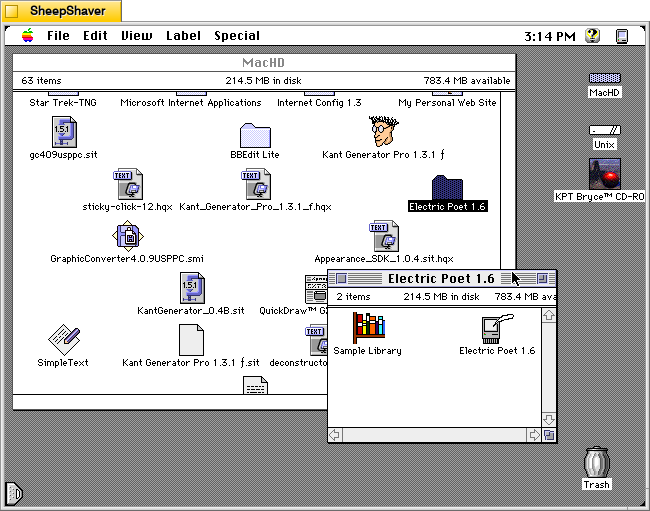Open the application switcher menu icon
The width and height of the screenshot is (650, 511).
tap(621, 36)
